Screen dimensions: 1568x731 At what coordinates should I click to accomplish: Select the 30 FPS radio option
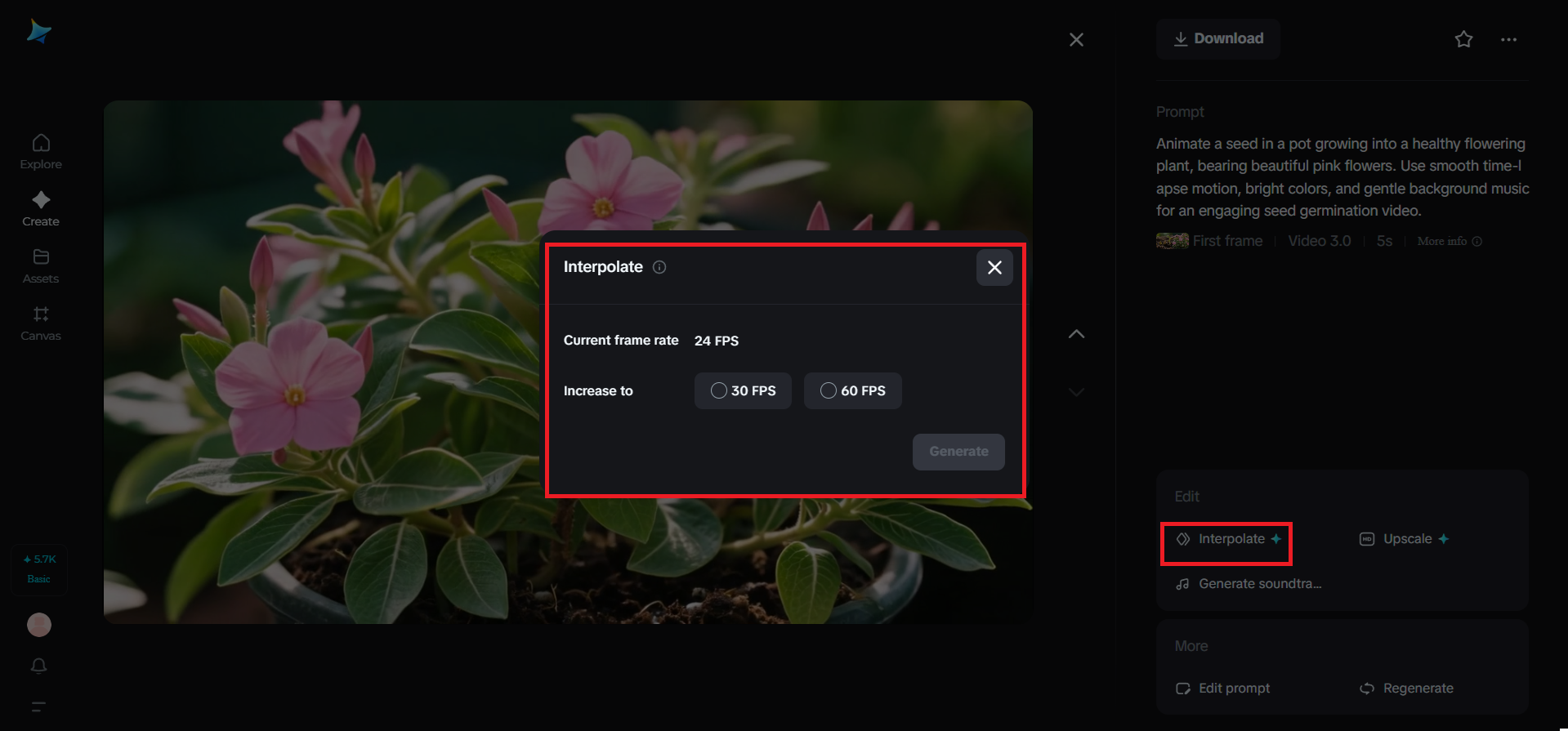point(719,390)
